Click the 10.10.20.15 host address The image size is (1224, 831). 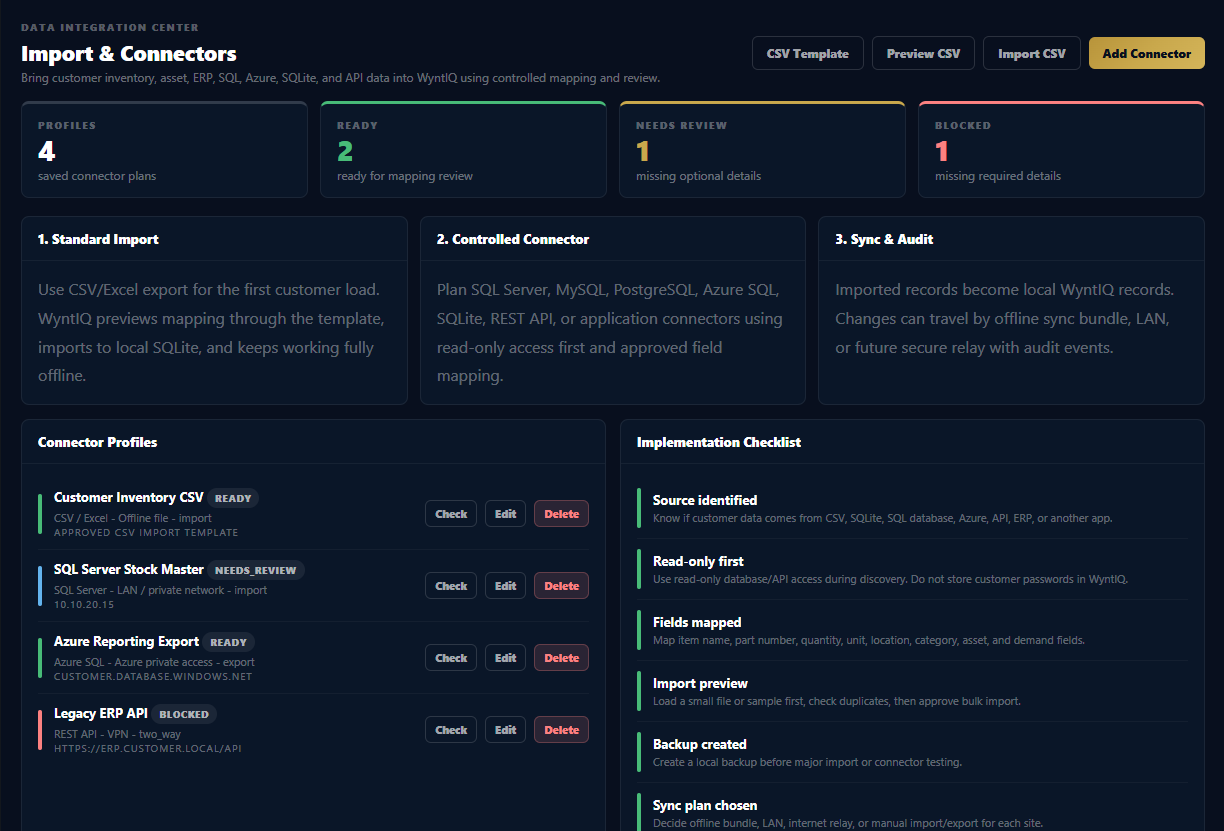click(84, 605)
